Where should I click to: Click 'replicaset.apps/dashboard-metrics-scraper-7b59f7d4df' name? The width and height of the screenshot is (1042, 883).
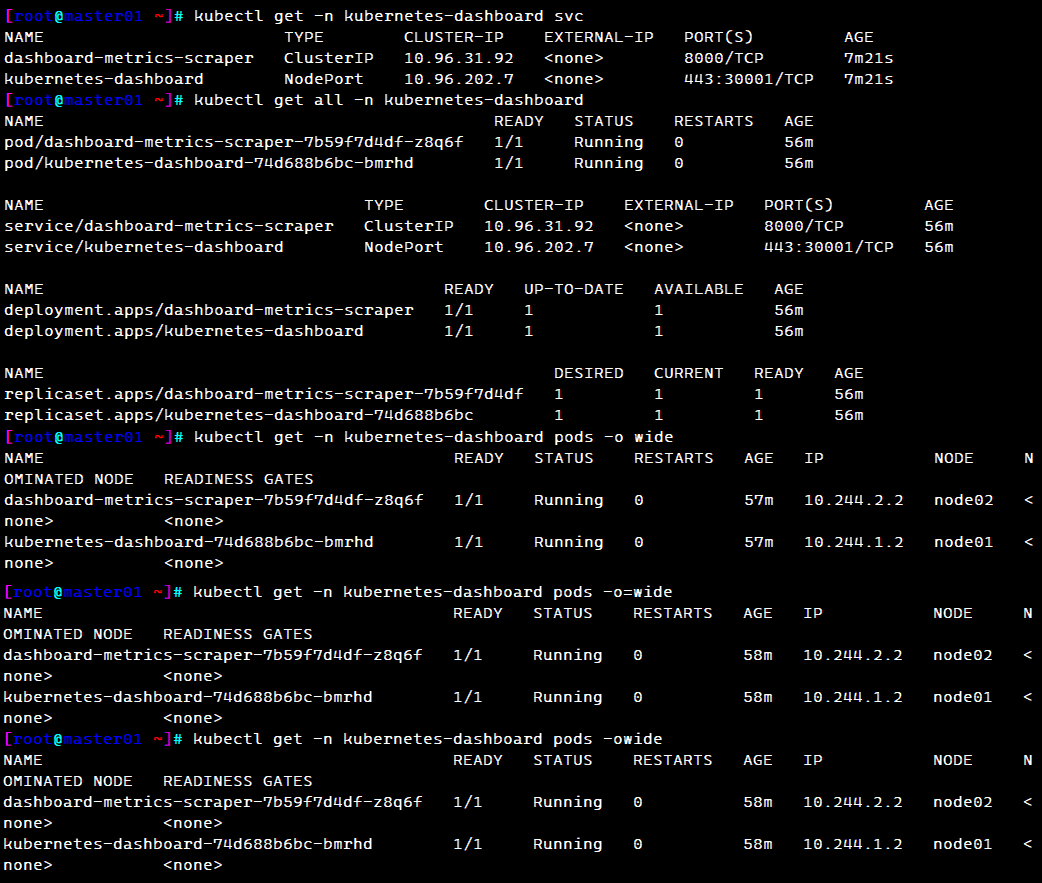[264, 394]
